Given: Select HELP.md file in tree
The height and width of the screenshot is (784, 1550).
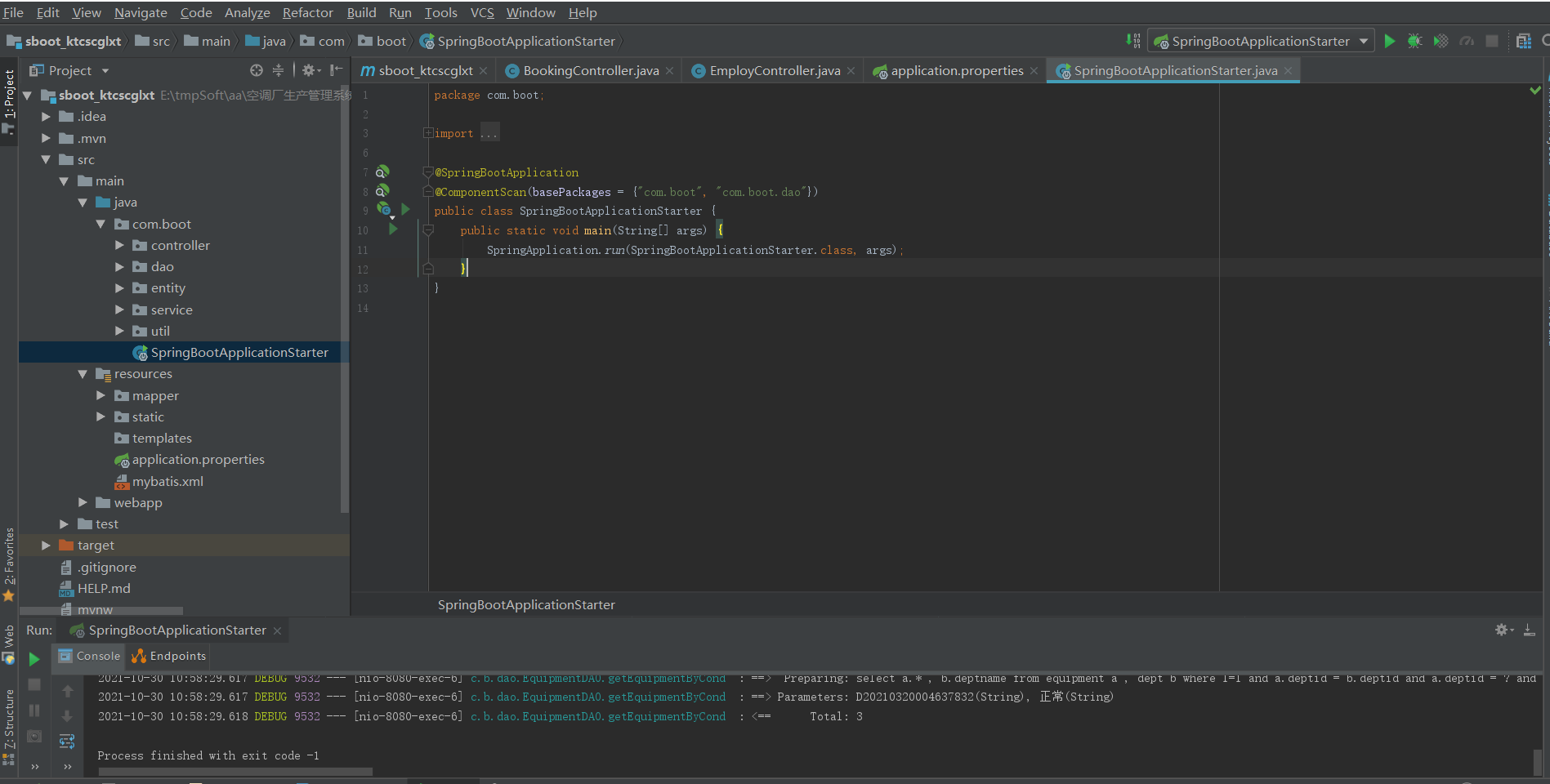Looking at the screenshot, I should (x=104, y=588).
